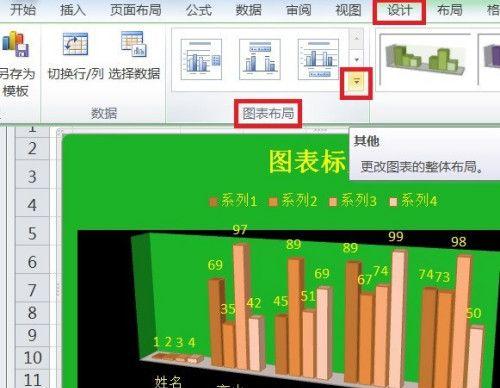Select row header 5
This screenshot has height=388, width=500.
(x=32, y=233)
